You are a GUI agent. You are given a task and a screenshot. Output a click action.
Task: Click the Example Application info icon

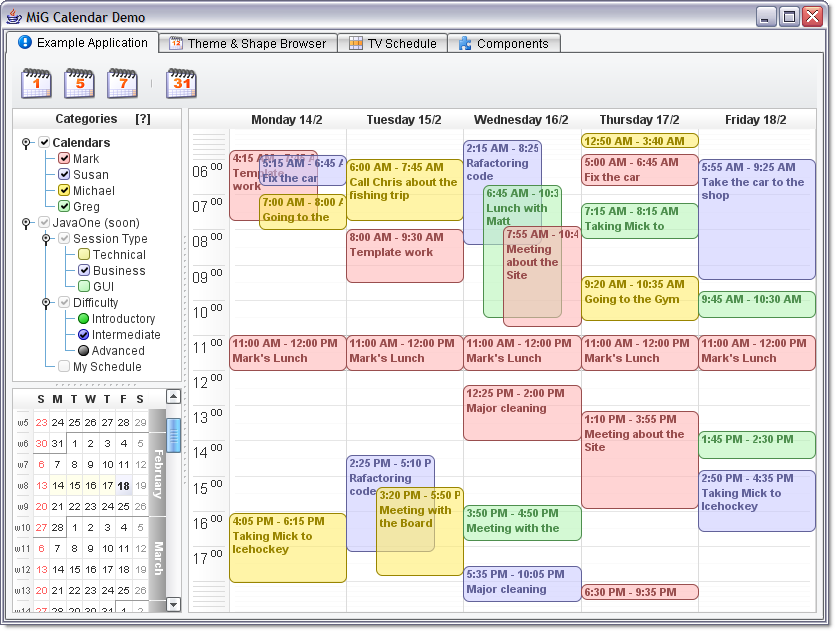pyautogui.click(x=25, y=42)
